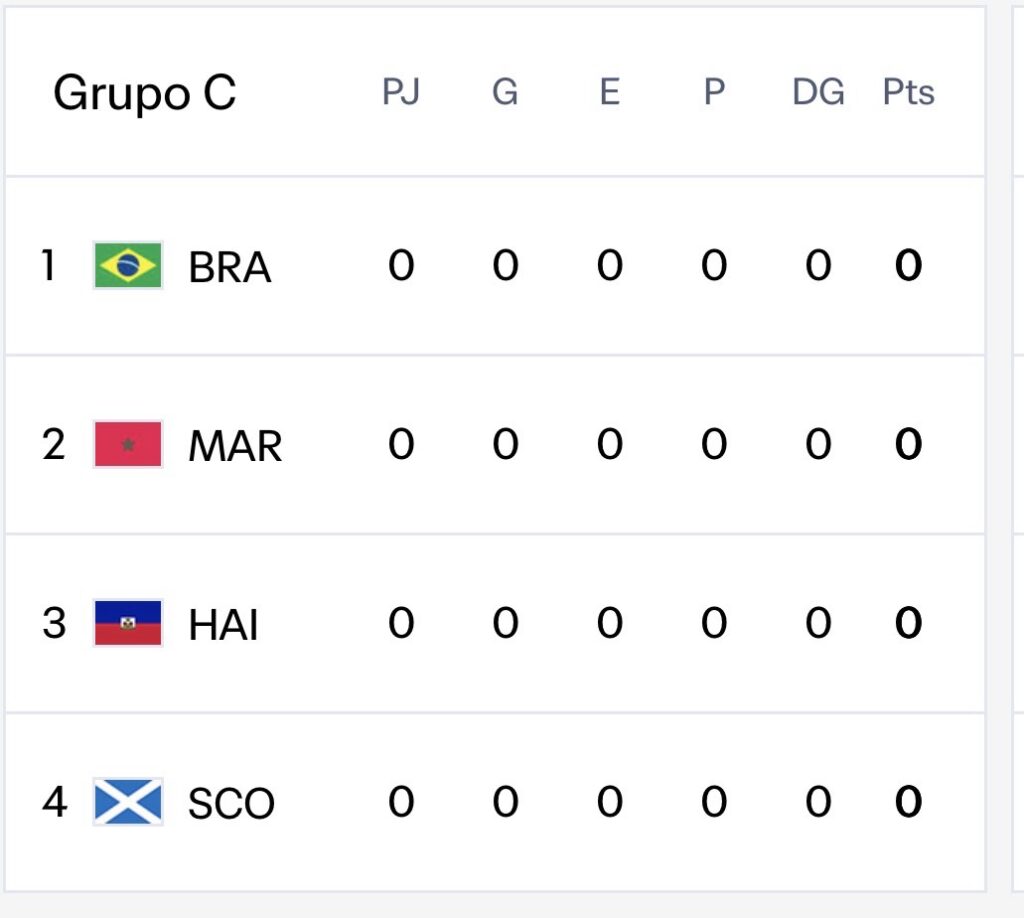Click the Scotland flag icon
Viewport: 1024px width, 918px height.
click(x=128, y=802)
